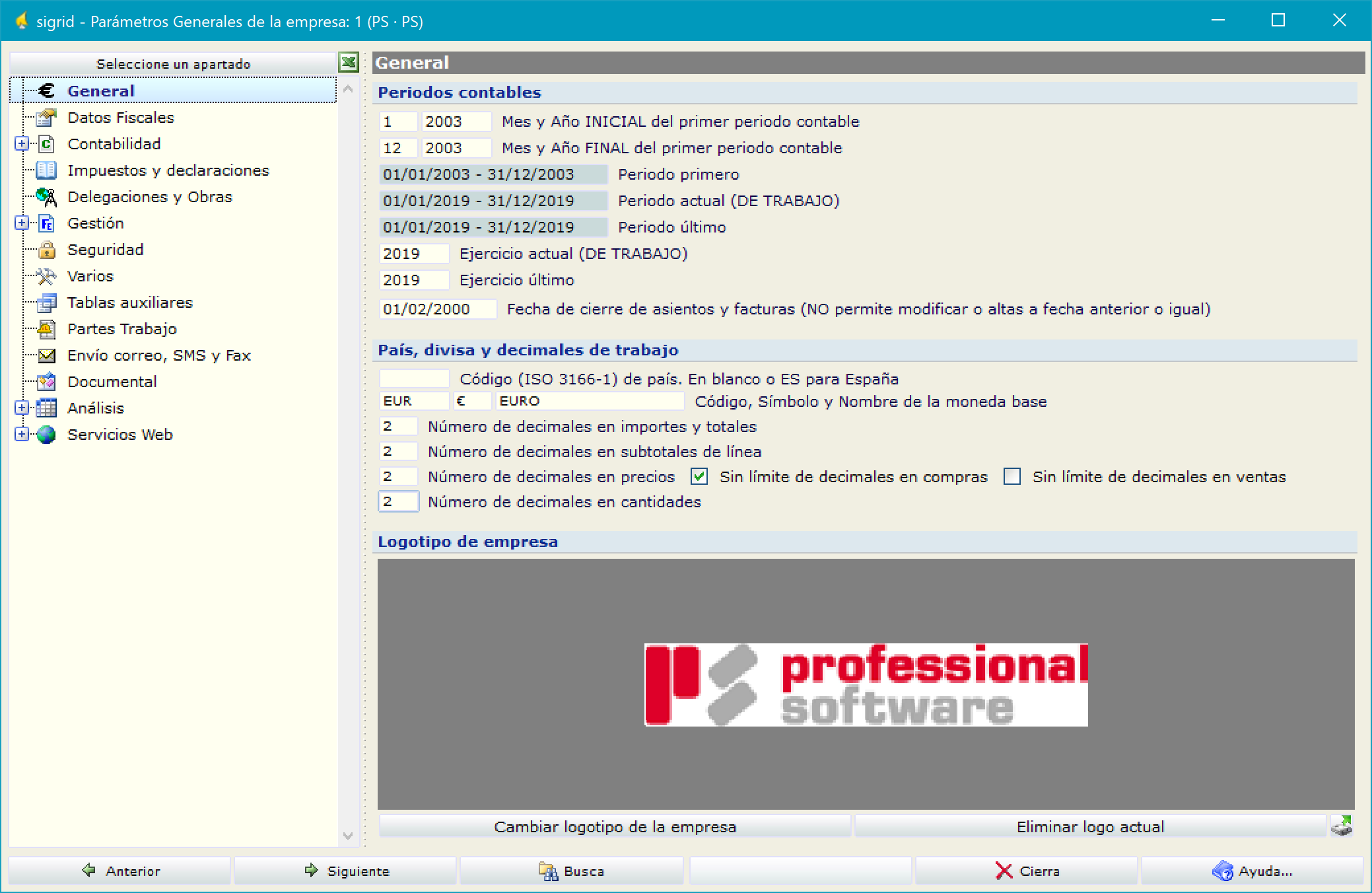1372x893 pixels.
Task: Click the company logo image
Action: coord(866,685)
